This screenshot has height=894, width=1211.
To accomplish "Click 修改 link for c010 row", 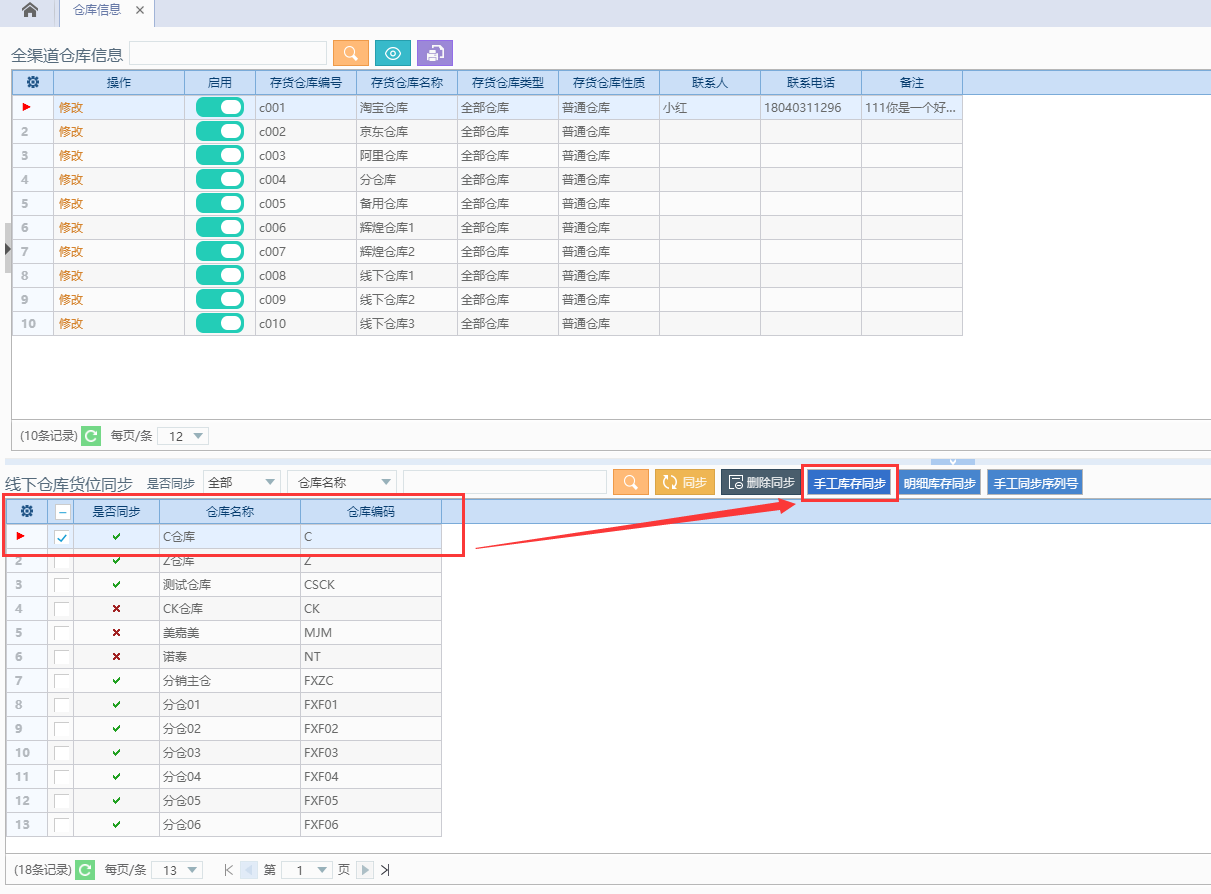I will pyautogui.click(x=71, y=323).
